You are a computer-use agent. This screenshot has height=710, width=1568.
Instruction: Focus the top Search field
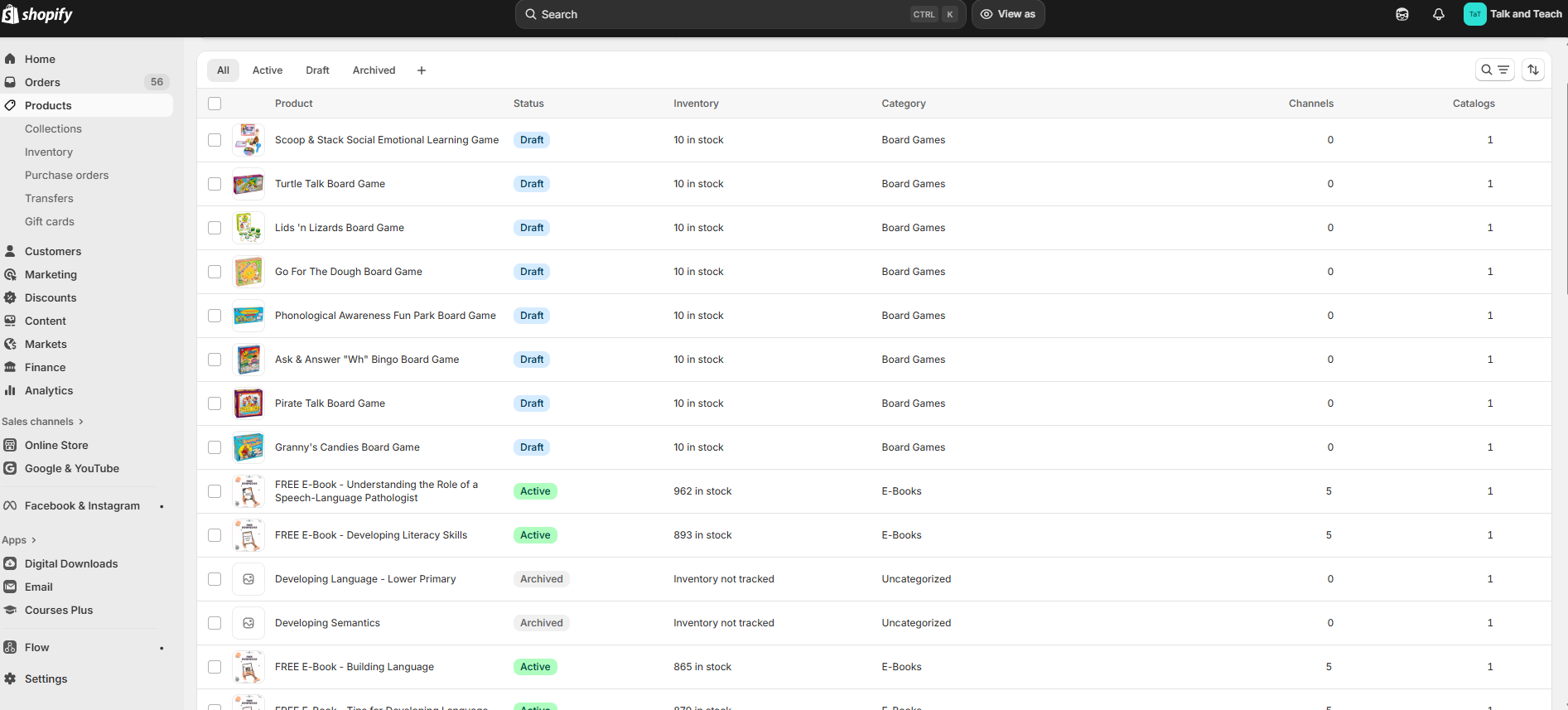pyautogui.click(x=741, y=14)
